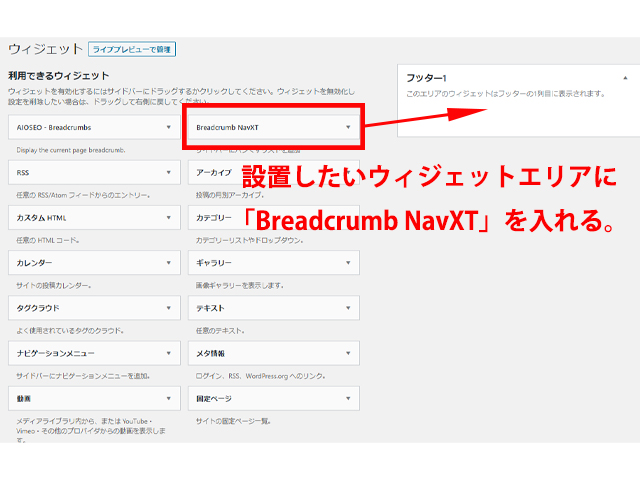The height and width of the screenshot is (480, 640).
Task: Select the メタ情報 widget title
Action: click(210, 353)
